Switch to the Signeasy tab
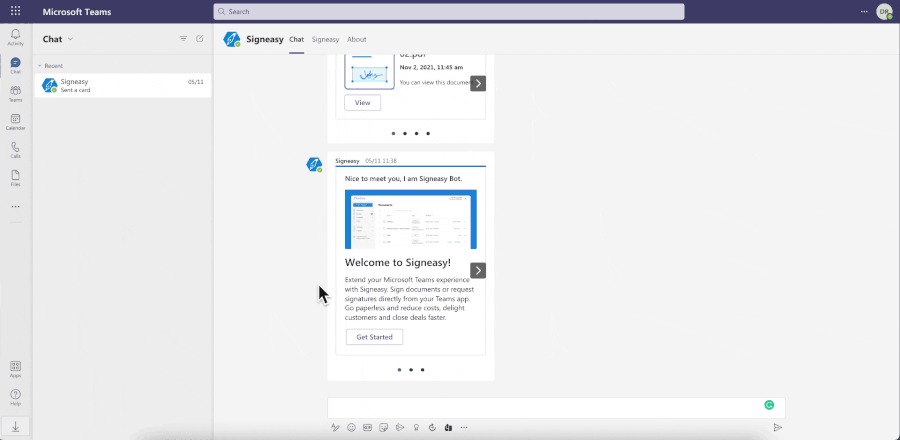Image resolution: width=900 pixels, height=440 pixels. coord(325,40)
